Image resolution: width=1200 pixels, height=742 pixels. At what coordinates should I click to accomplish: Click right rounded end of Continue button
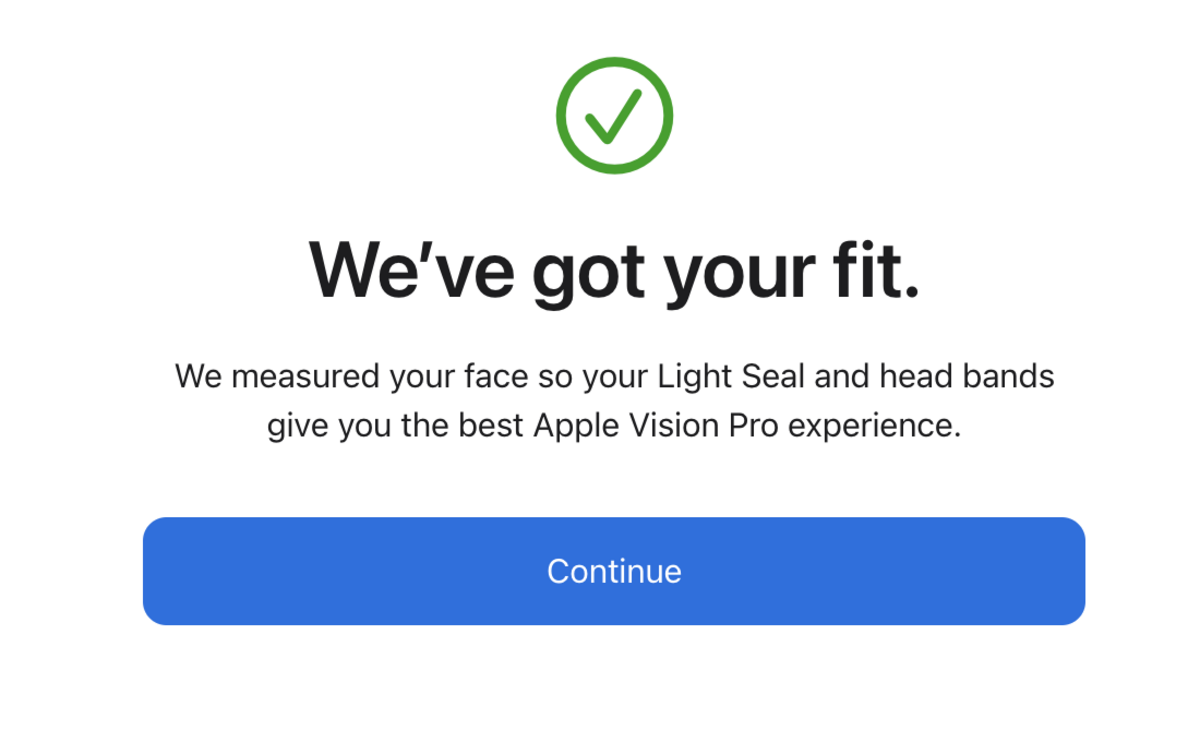coord(1068,571)
